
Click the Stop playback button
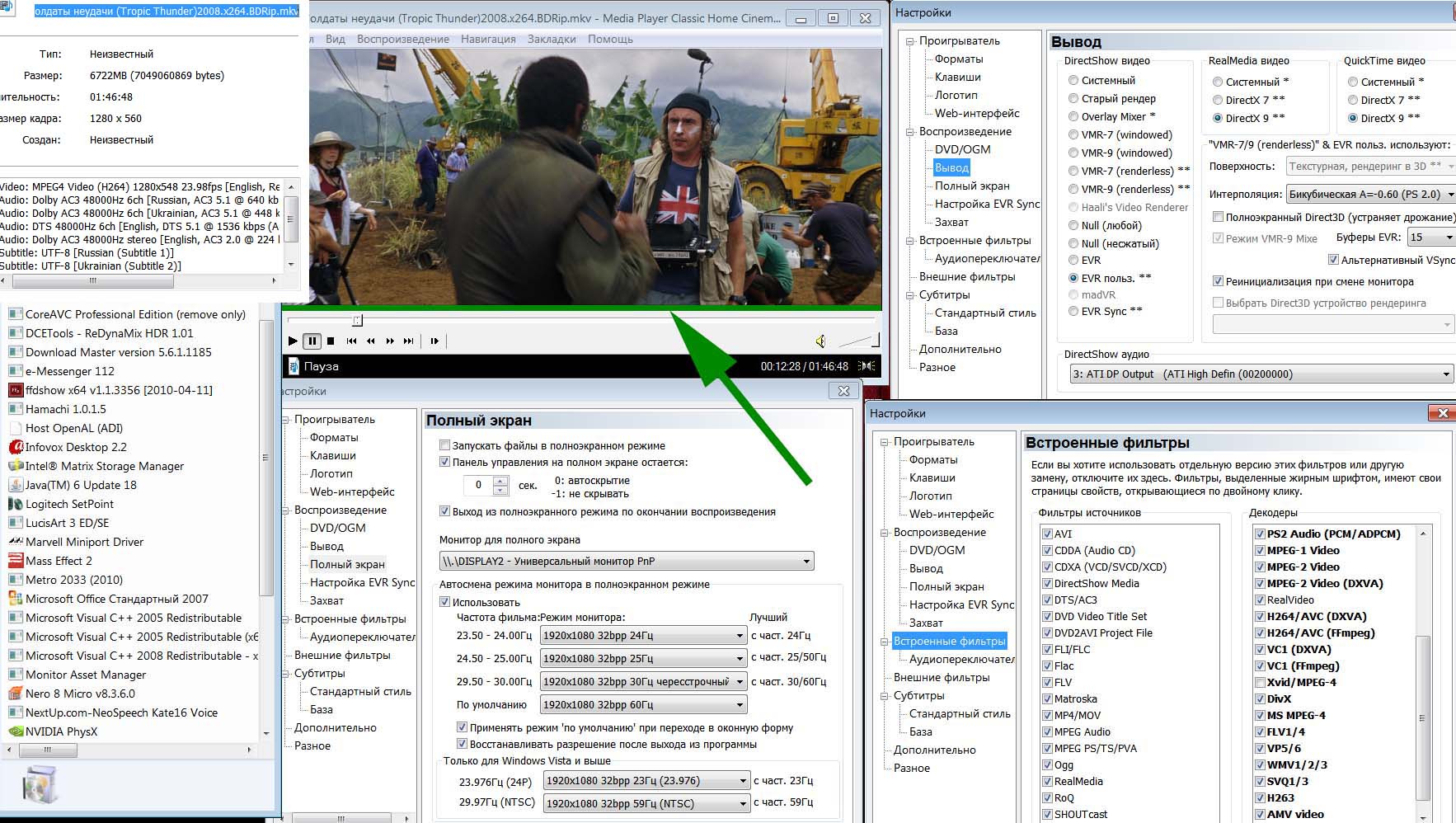(x=331, y=341)
